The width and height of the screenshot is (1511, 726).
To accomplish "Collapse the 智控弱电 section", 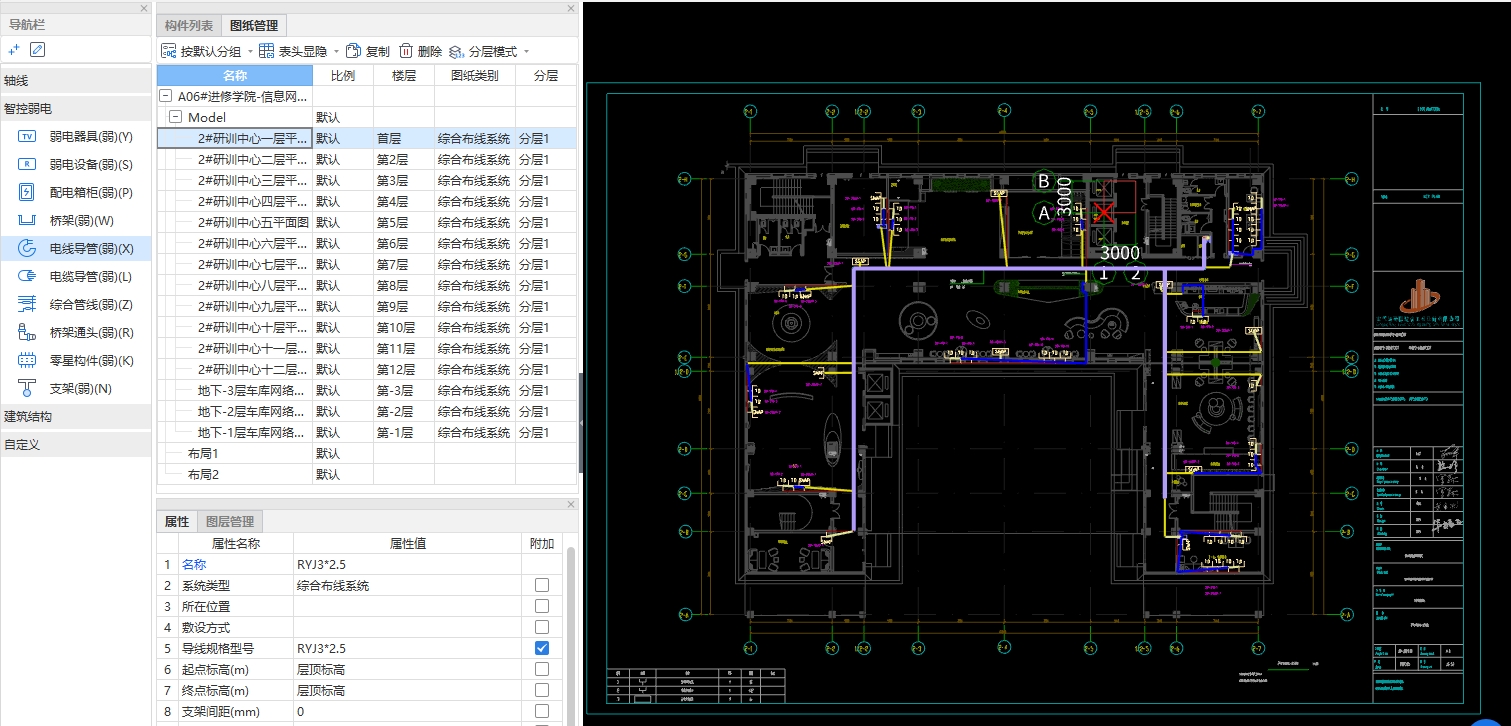I will click(x=76, y=108).
